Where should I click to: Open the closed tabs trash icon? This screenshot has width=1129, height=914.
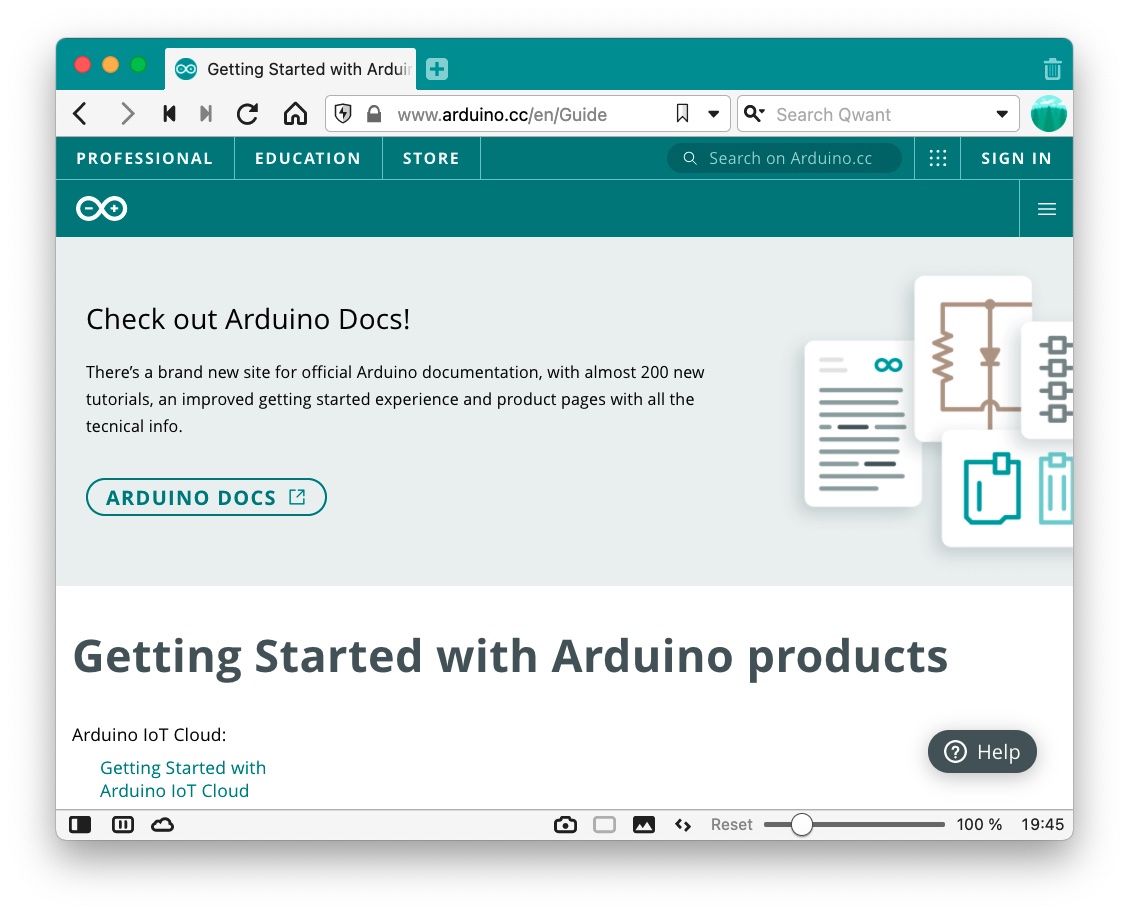(1052, 69)
